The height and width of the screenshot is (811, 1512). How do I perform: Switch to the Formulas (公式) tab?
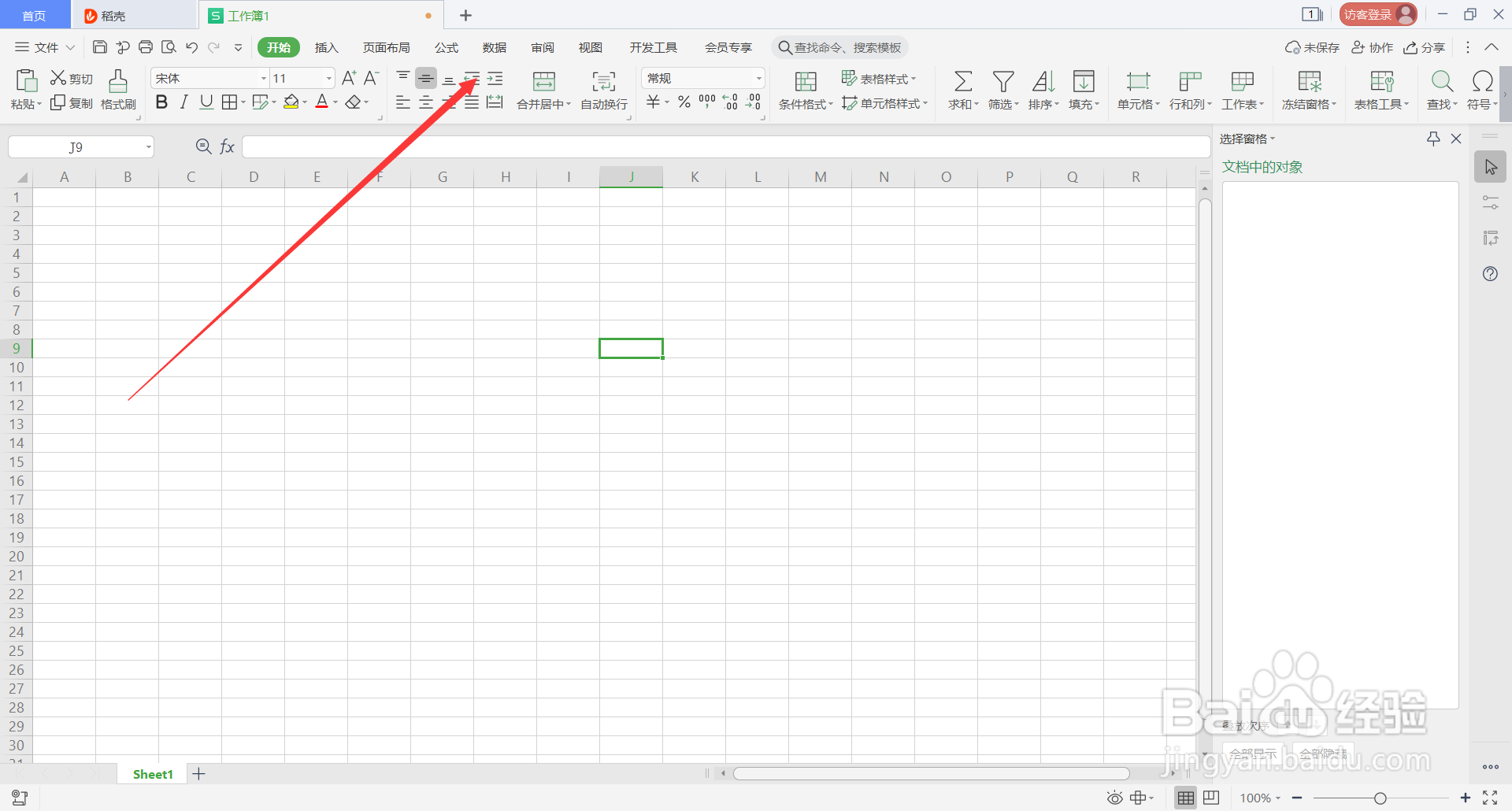[x=447, y=47]
